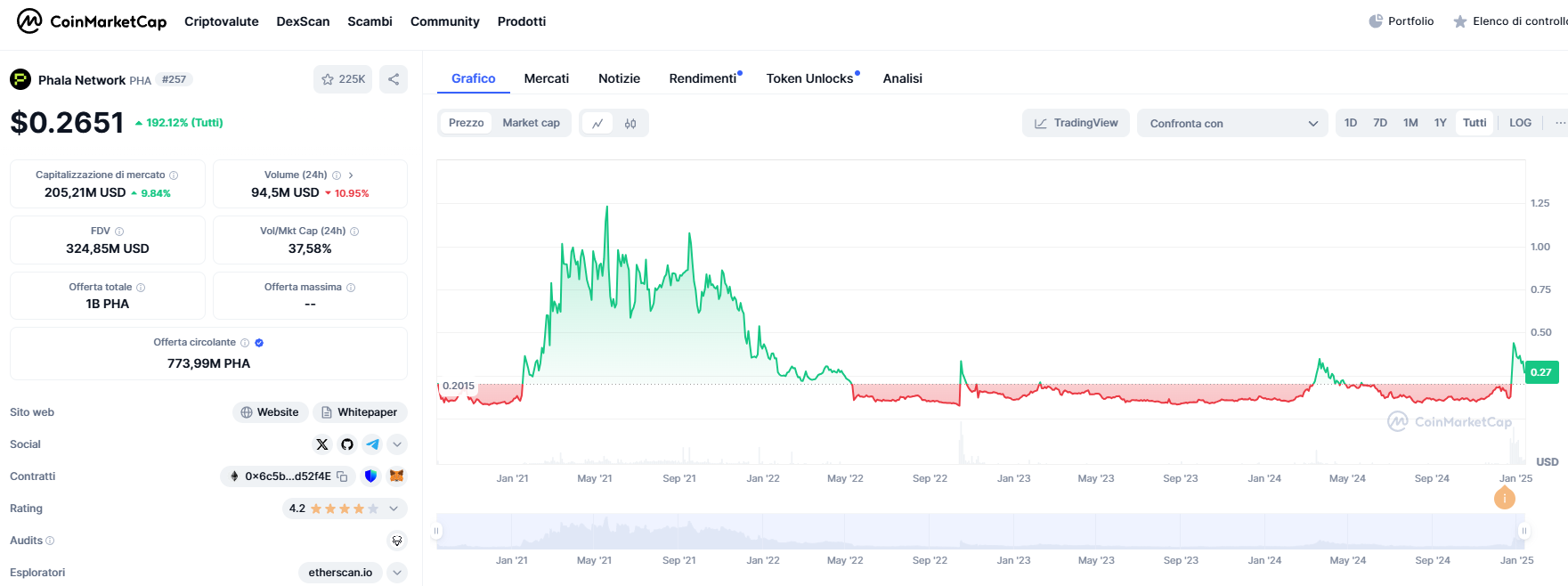Open the GitHub social icon

[347, 444]
